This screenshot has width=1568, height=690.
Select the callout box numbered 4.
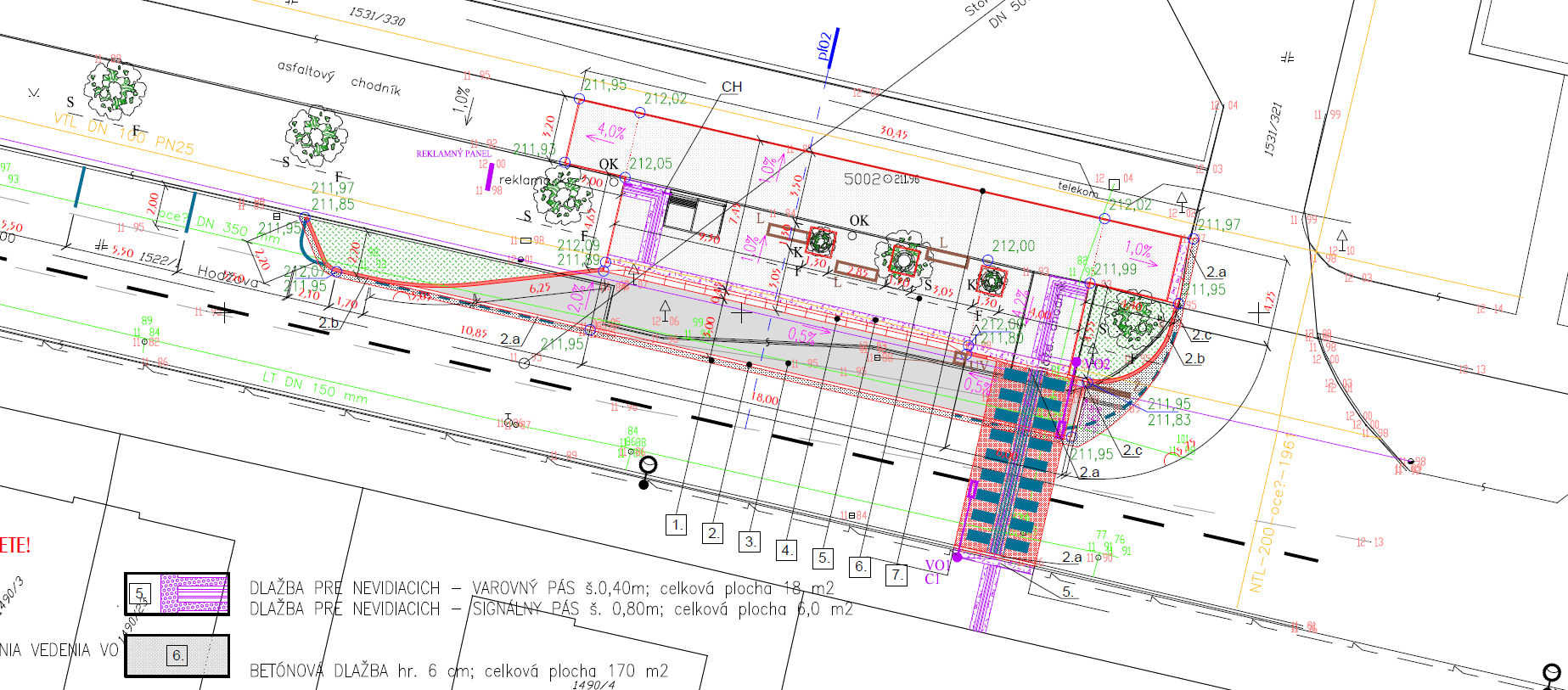(x=787, y=550)
